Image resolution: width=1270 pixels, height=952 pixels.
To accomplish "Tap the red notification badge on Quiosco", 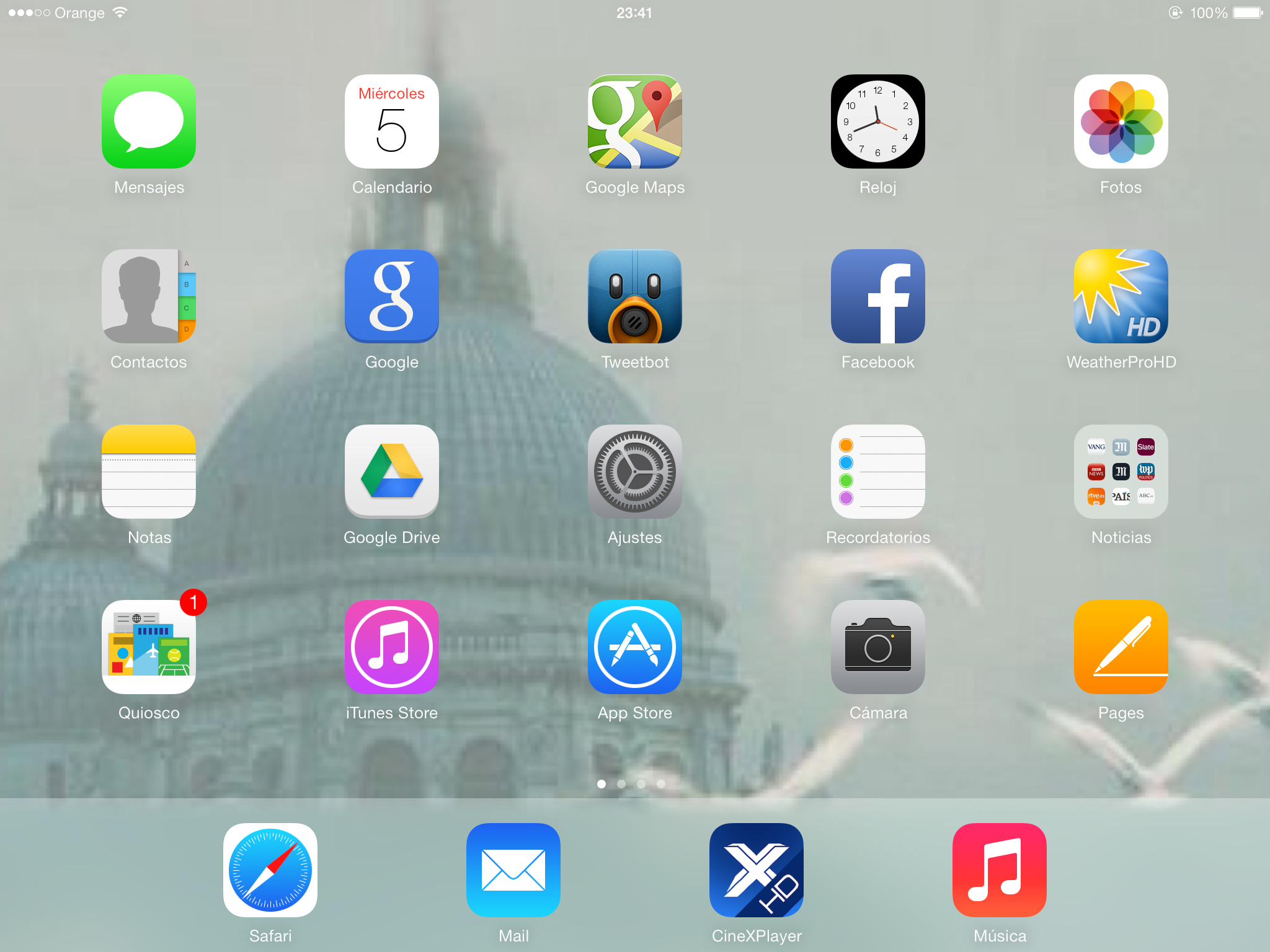I will coord(193,602).
